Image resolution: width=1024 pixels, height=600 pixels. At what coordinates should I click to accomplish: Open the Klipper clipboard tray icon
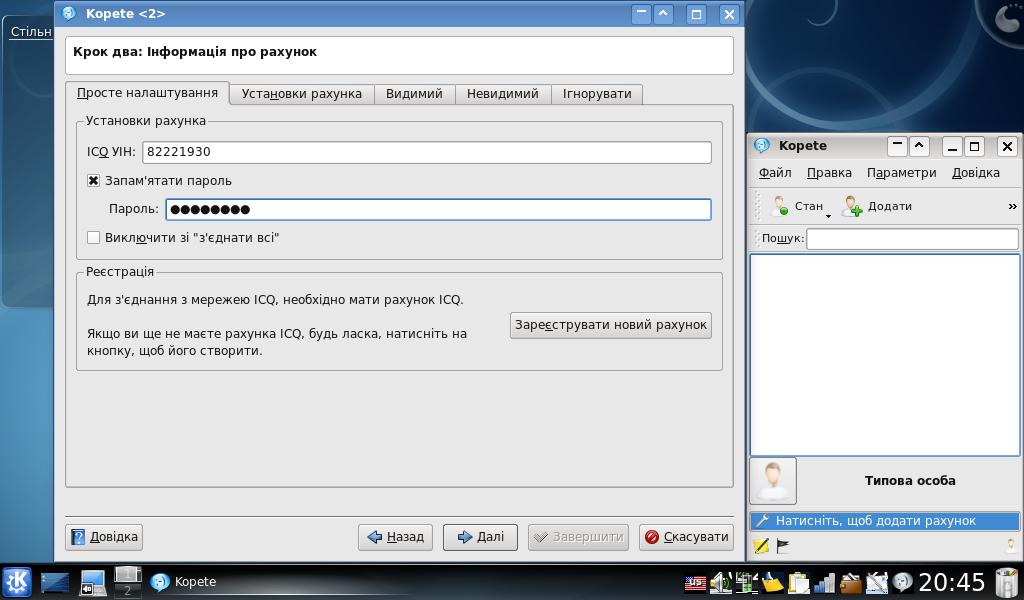click(x=798, y=582)
